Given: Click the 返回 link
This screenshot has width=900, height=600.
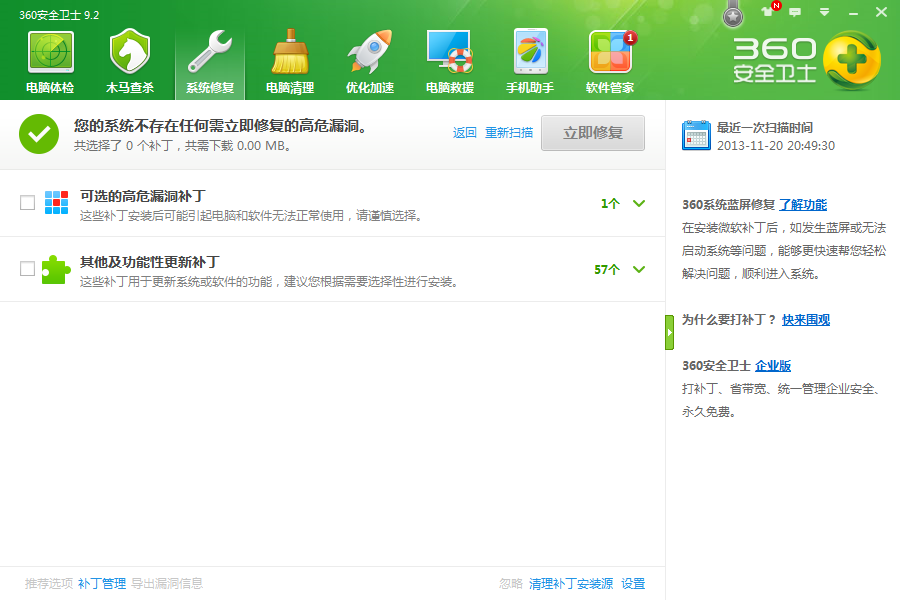Looking at the screenshot, I should pos(464,133).
